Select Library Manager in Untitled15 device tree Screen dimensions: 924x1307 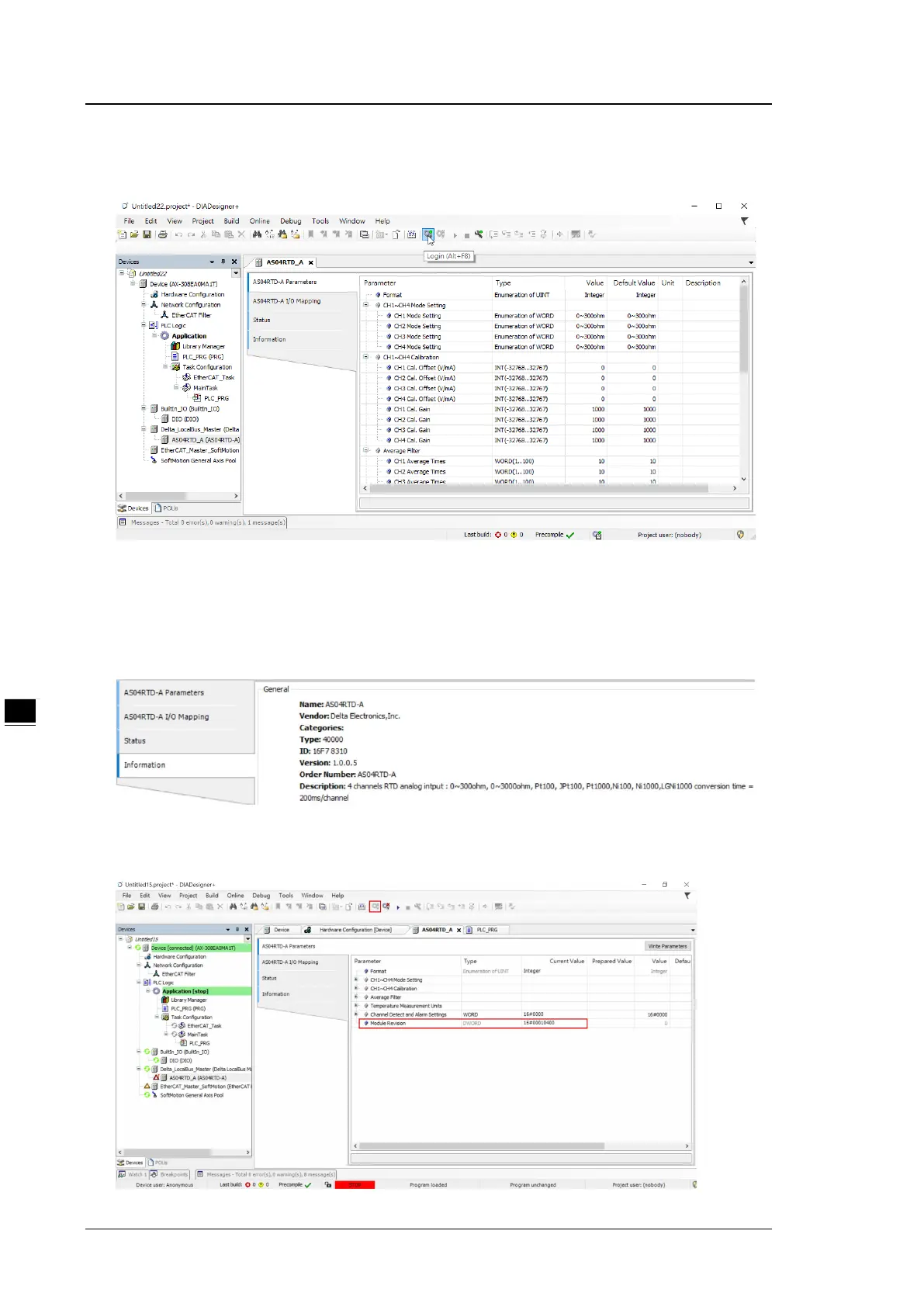click(189, 1000)
